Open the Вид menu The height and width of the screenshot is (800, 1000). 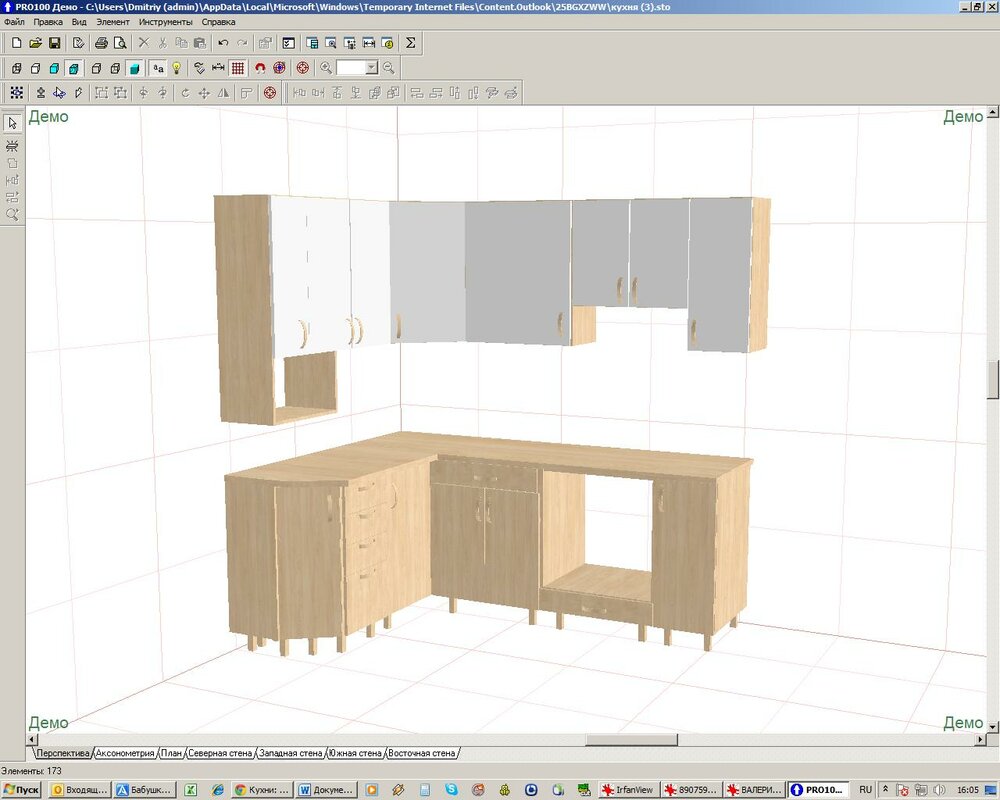point(79,21)
